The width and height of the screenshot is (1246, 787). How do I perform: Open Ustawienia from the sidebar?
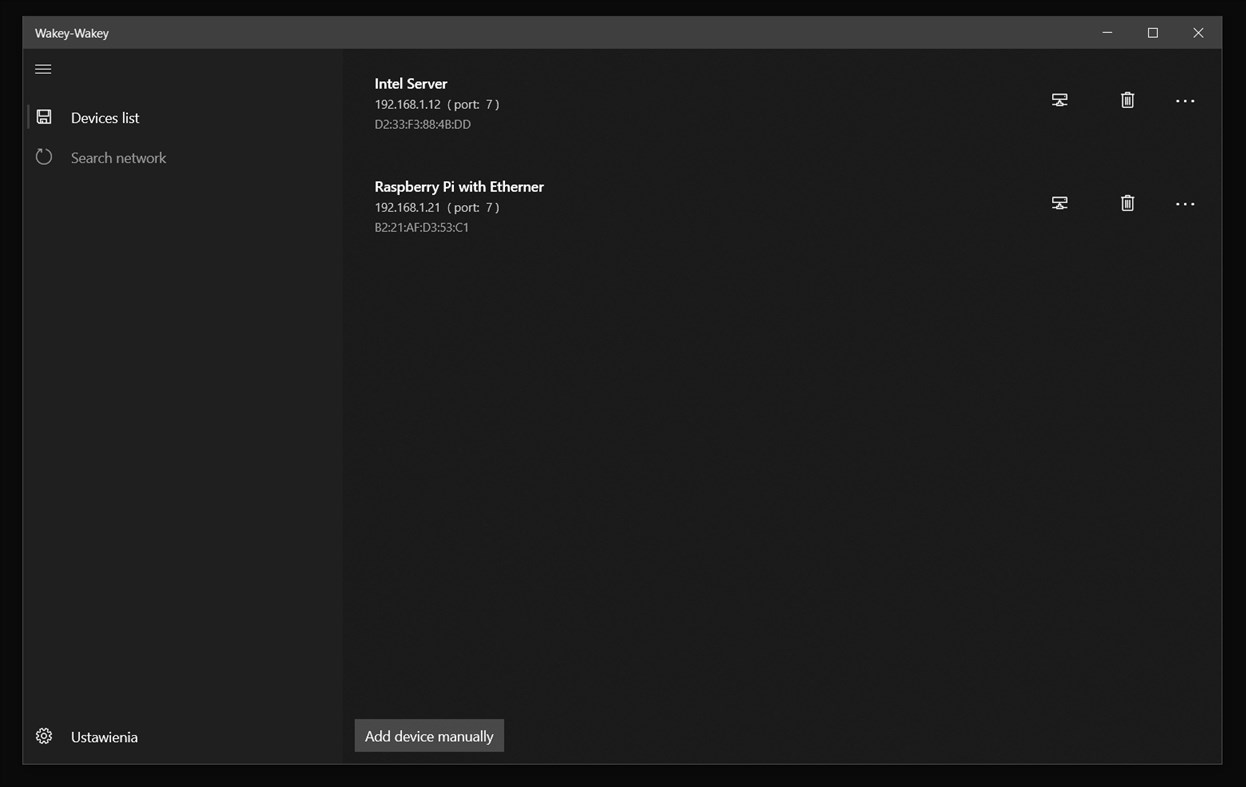click(104, 736)
